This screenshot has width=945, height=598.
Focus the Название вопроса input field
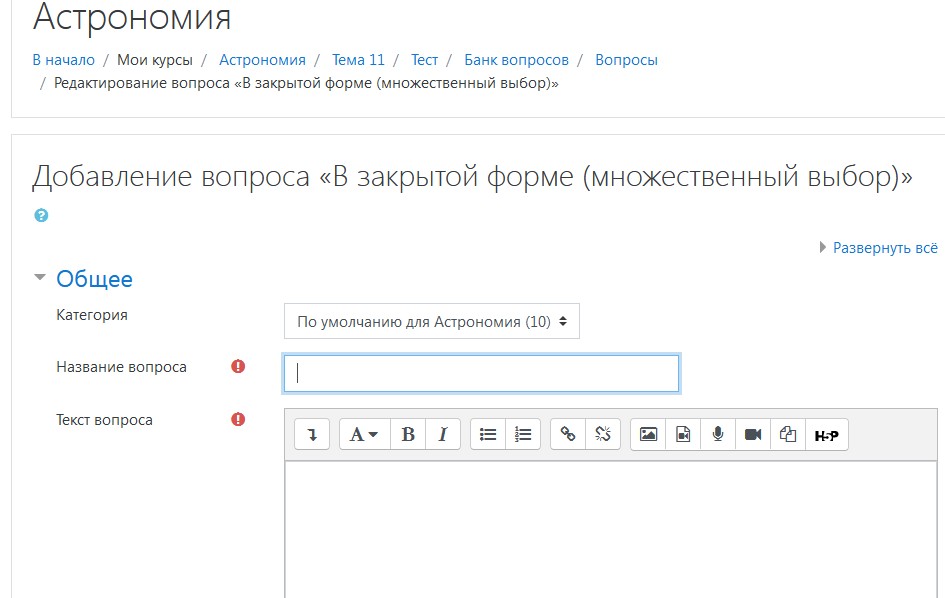click(482, 374)
